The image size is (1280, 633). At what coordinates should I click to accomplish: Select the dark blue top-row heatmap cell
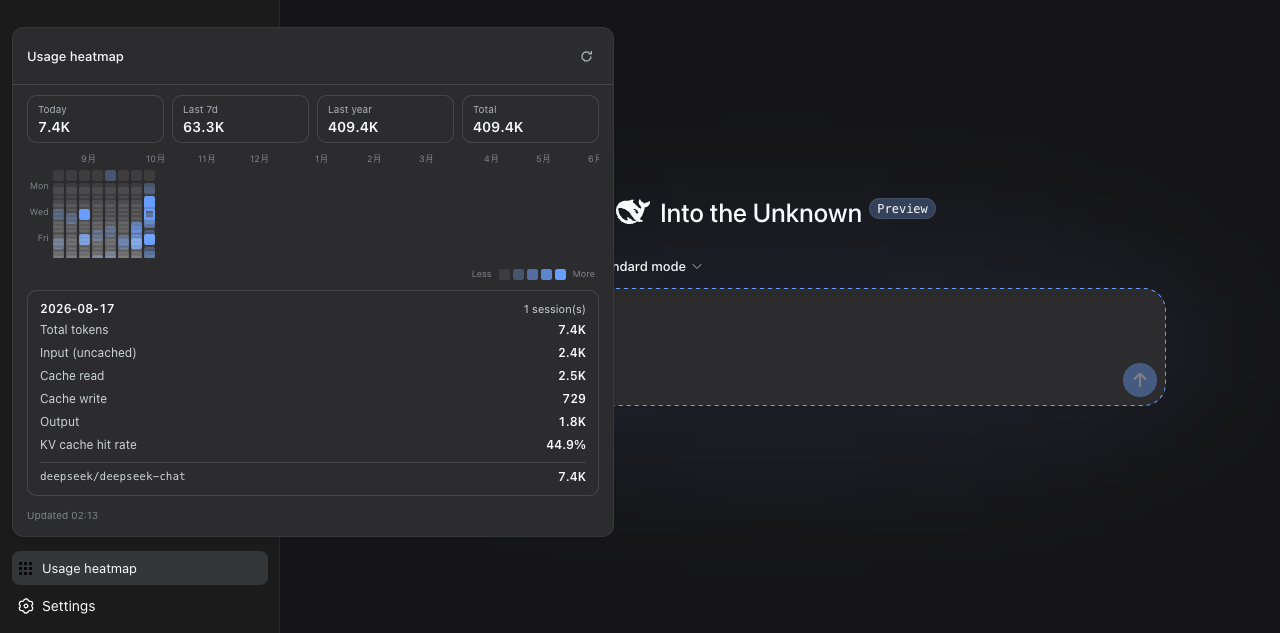pos(110,175)
